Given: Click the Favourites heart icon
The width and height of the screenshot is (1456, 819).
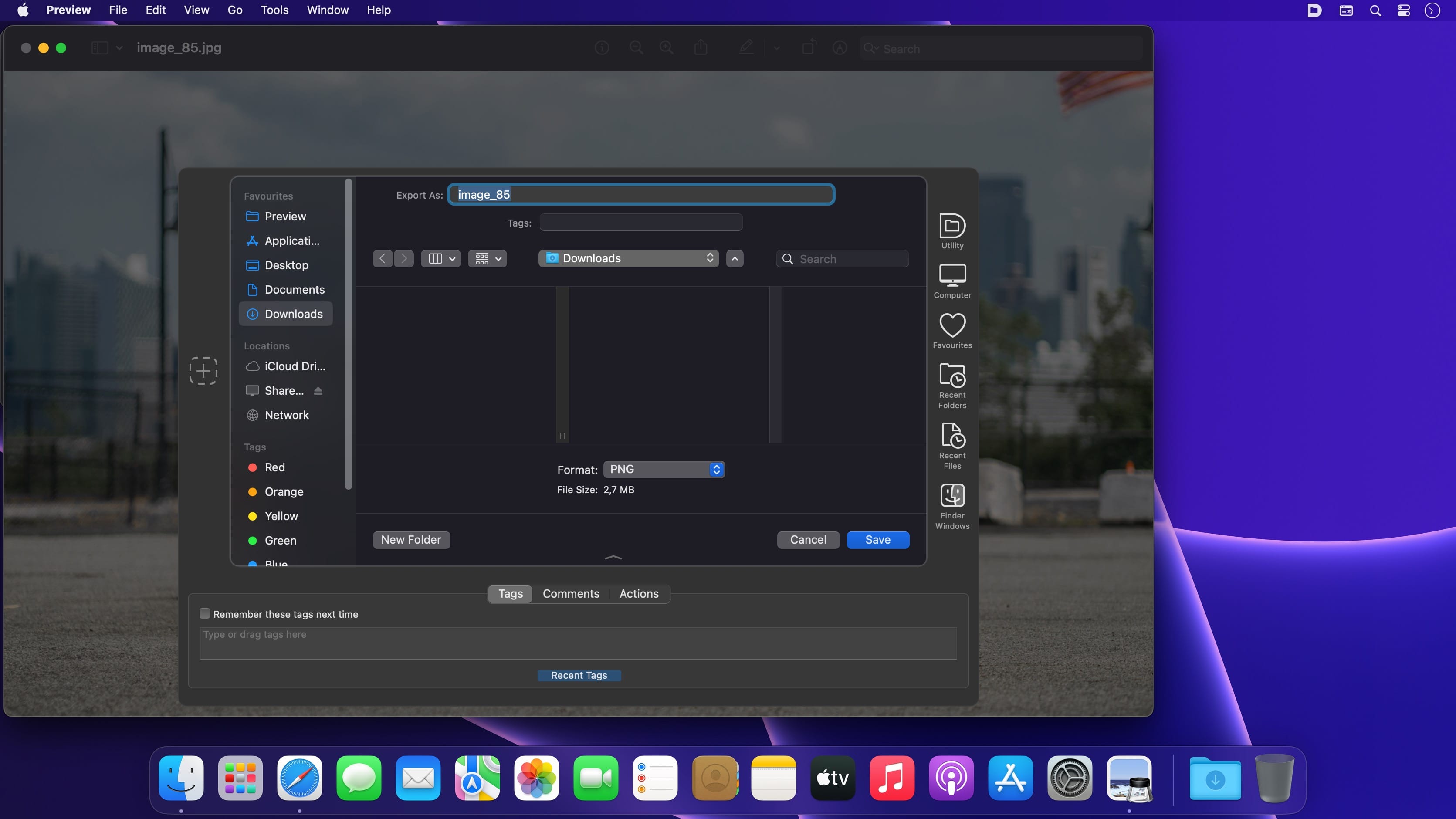Looking at the screenshot, I should pos(952,325).
